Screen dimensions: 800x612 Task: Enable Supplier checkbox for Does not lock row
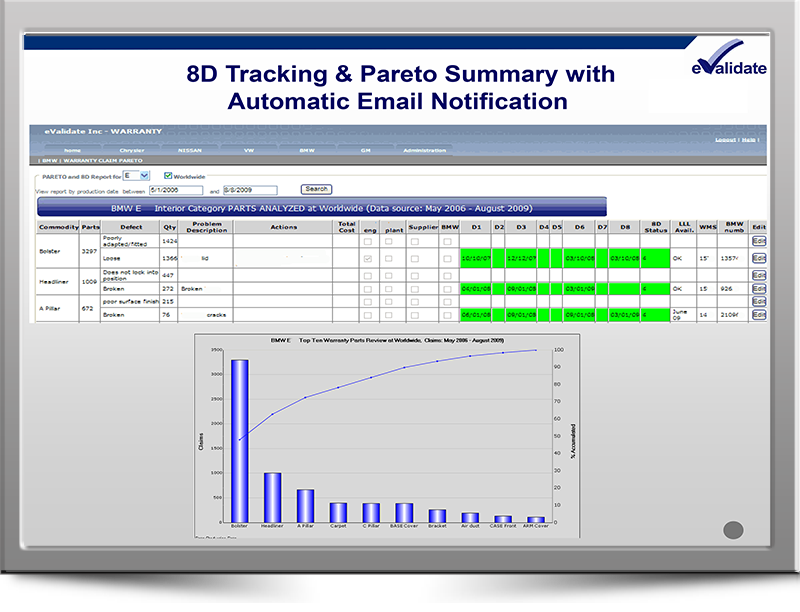pos(415,276)
